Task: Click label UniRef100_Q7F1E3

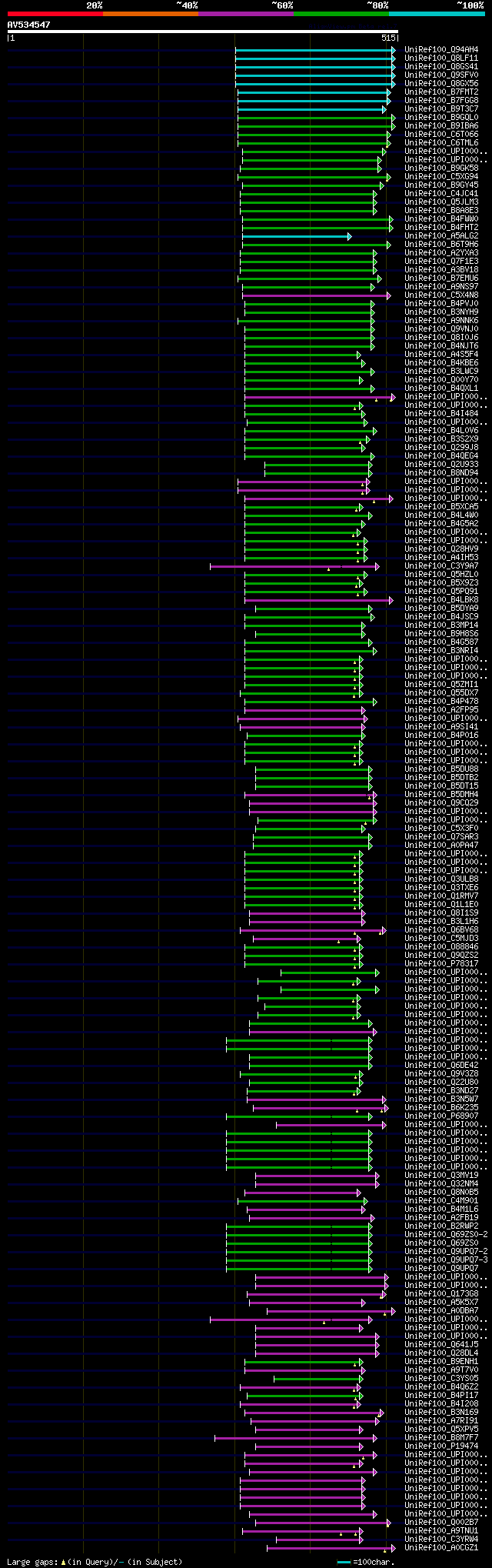Action: pos(441,262)
